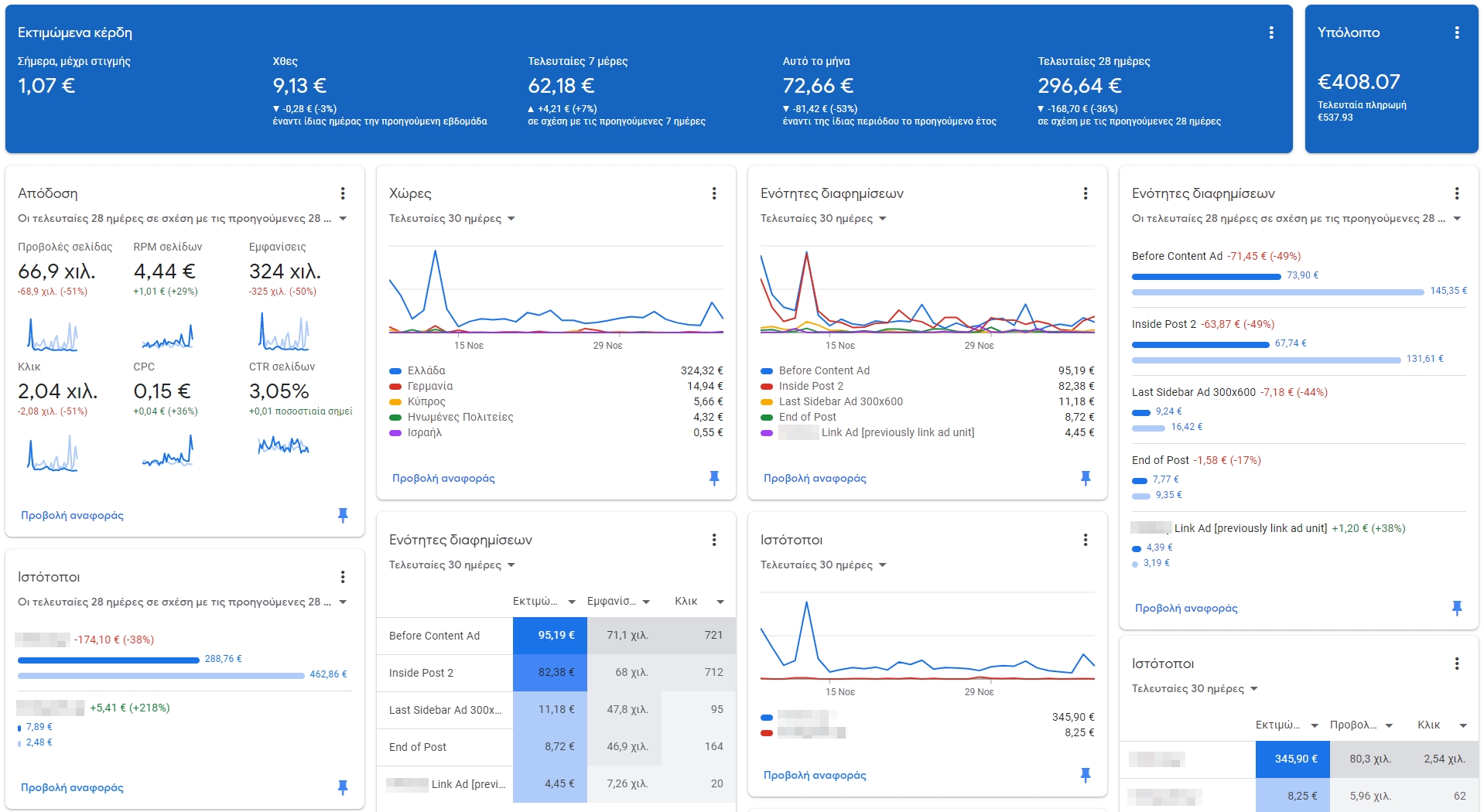Screen dimensions: 1484x812
Task: Click the pin icon on the Απόδοση card
Action: coord(343,515)
